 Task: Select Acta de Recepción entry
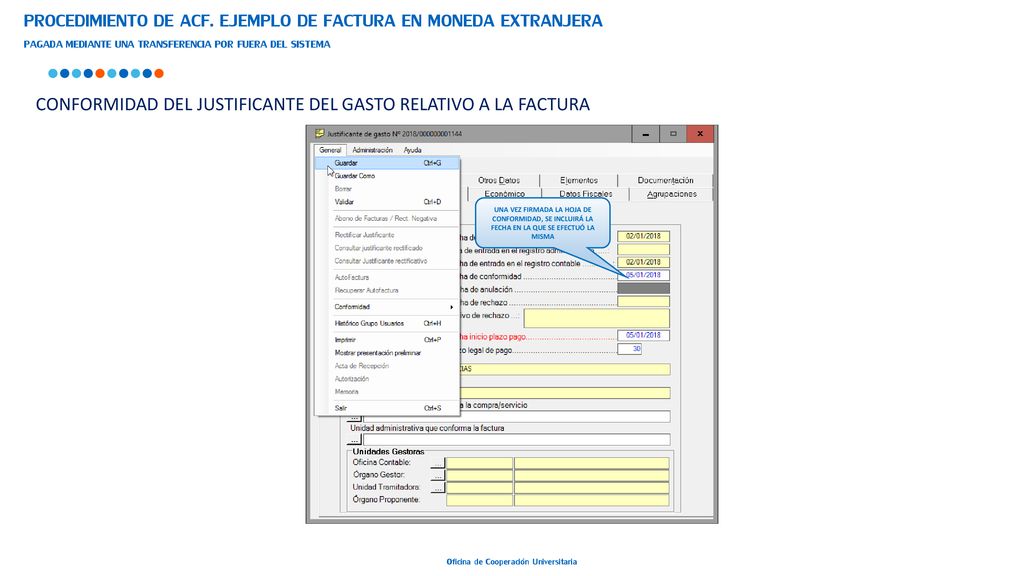(387, 366)
